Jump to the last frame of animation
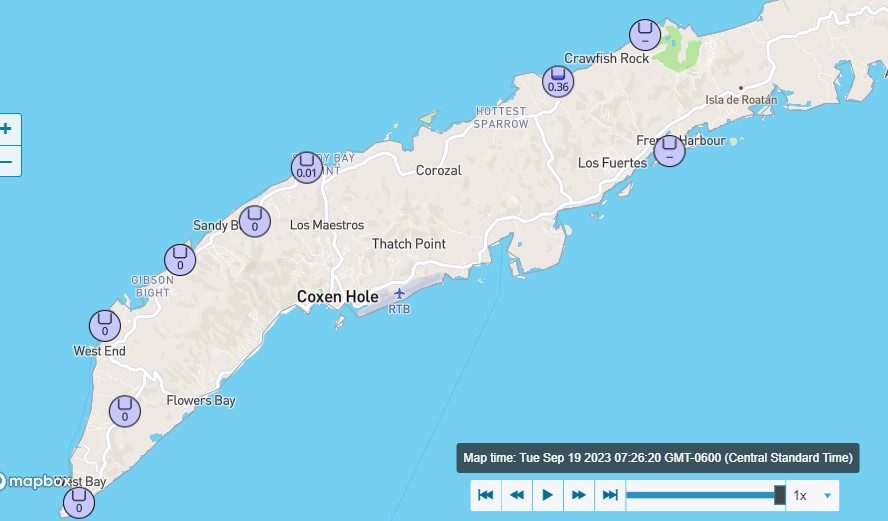This screenshot has width=888, height=521. coord(609,495)
